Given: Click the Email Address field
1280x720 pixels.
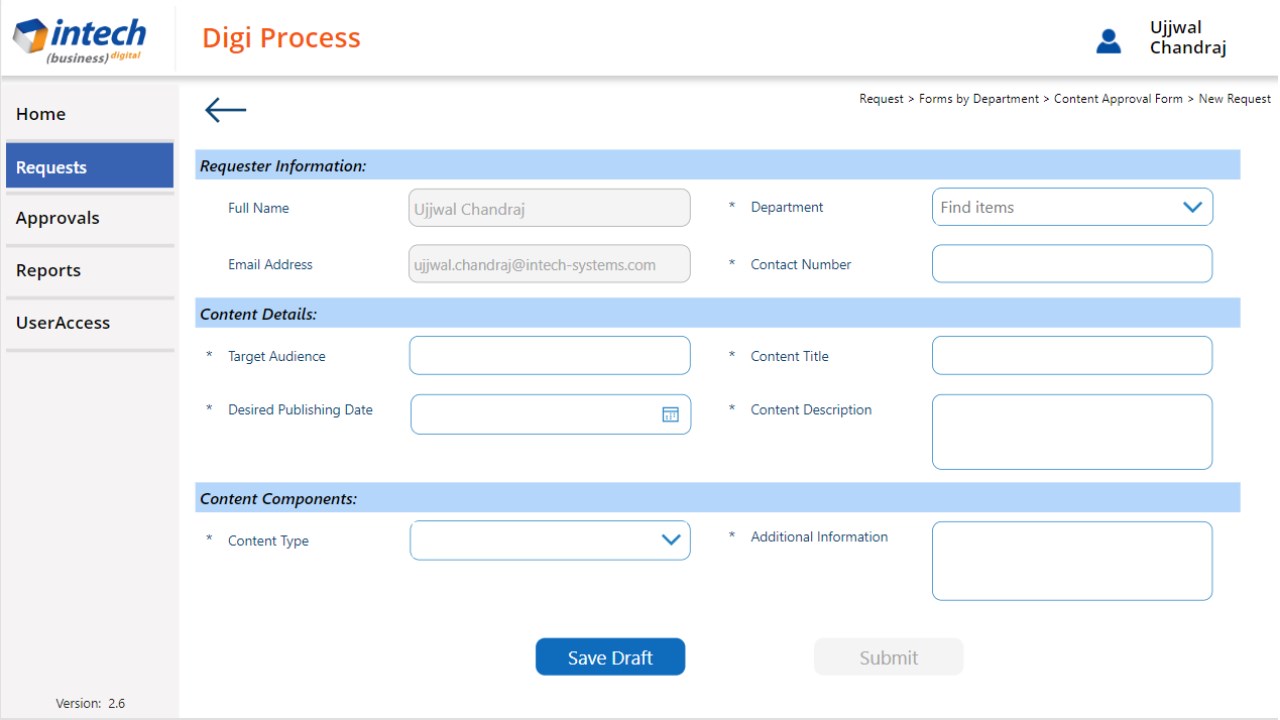Looking at the screenshot, I should click(x=550, y=264).
